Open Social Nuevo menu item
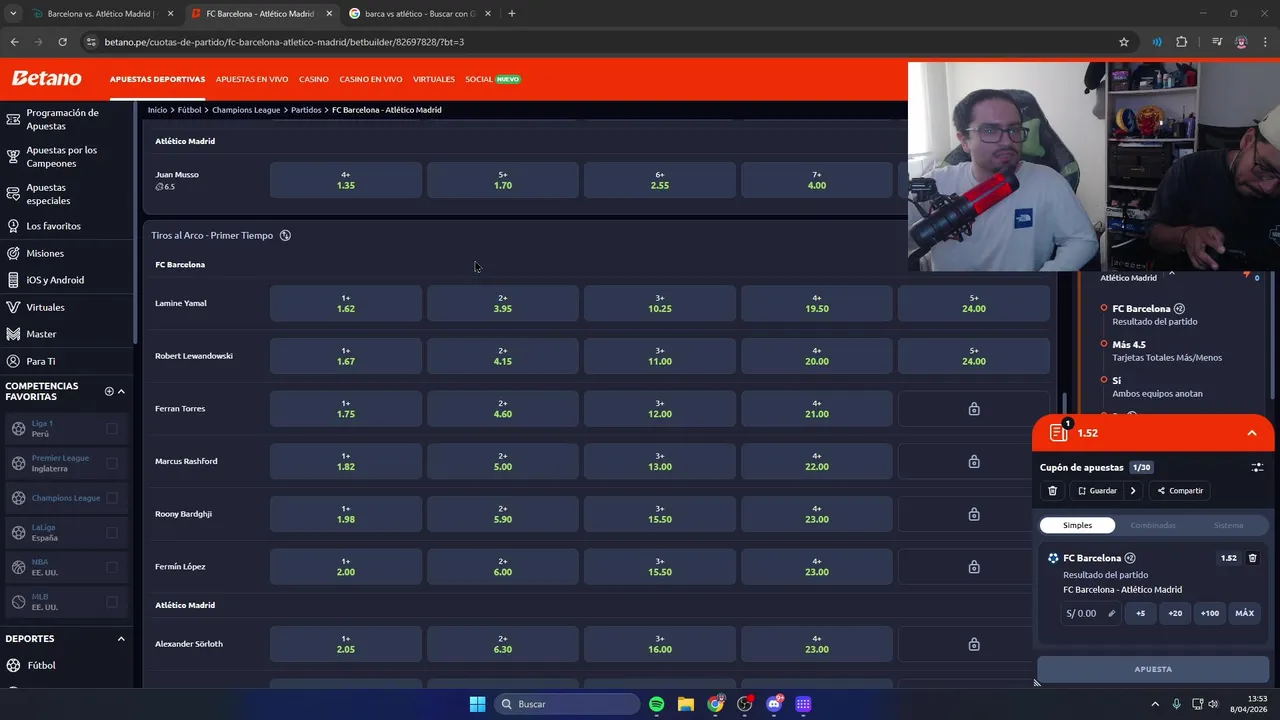The width and height of the screenshot is (1280, 720). pyautogui.click(x=493, y=79)
